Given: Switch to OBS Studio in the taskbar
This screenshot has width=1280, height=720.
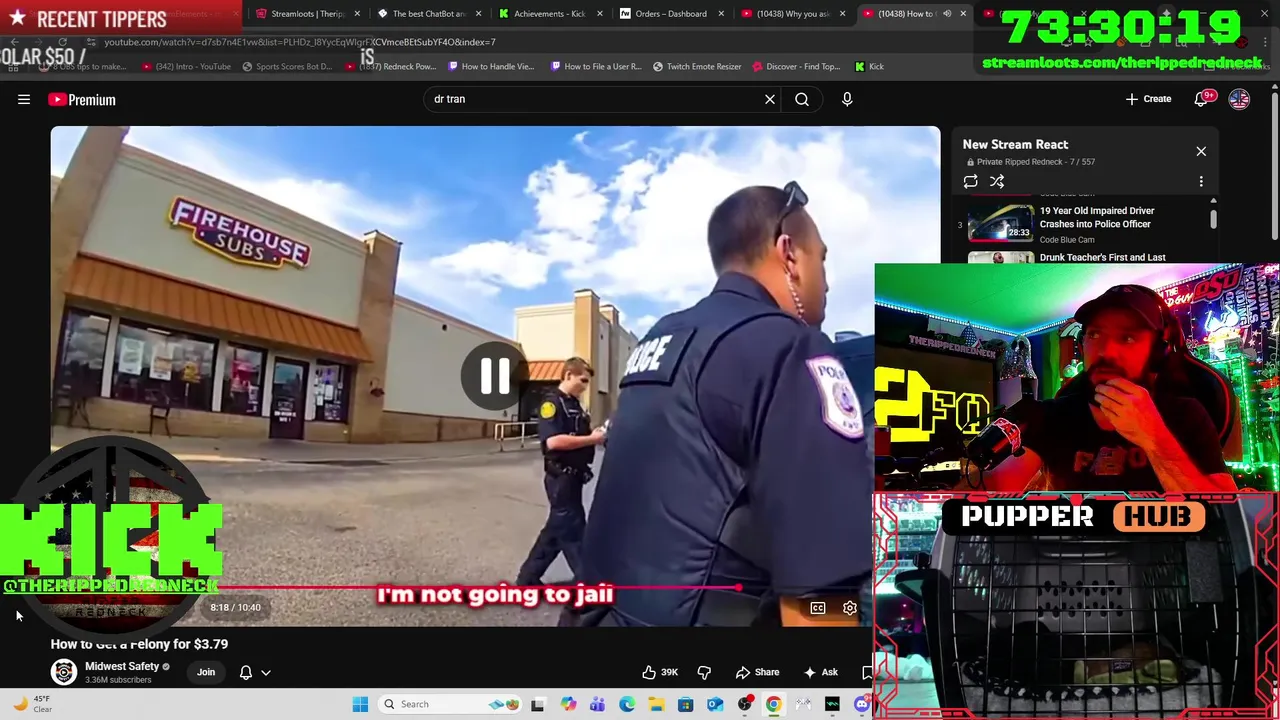Looking at the screenshot, I should pos(744,704).
